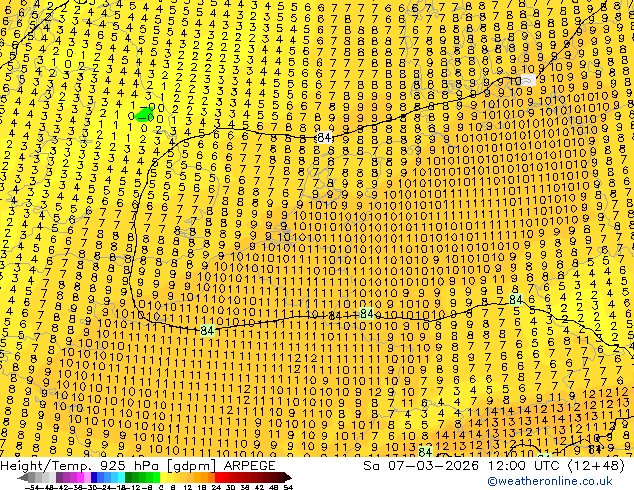The width and height of the screenshot is (634, 490).
Task: Click the magenta legend swatch near -36
Action: (80, 478)
